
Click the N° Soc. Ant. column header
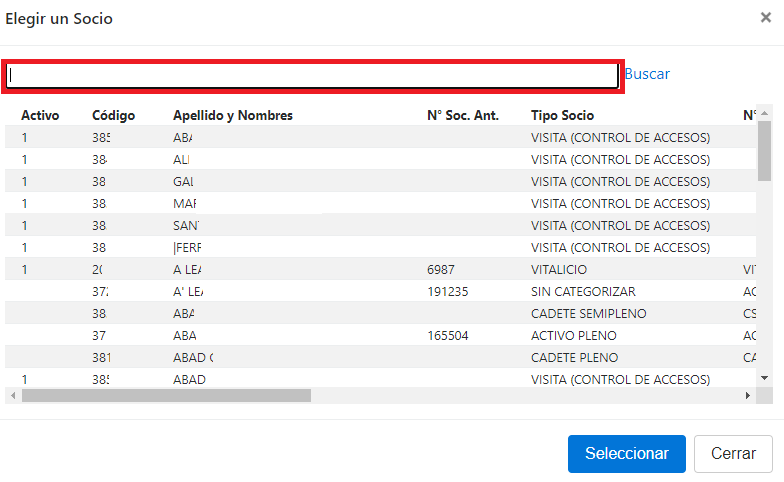462,116
